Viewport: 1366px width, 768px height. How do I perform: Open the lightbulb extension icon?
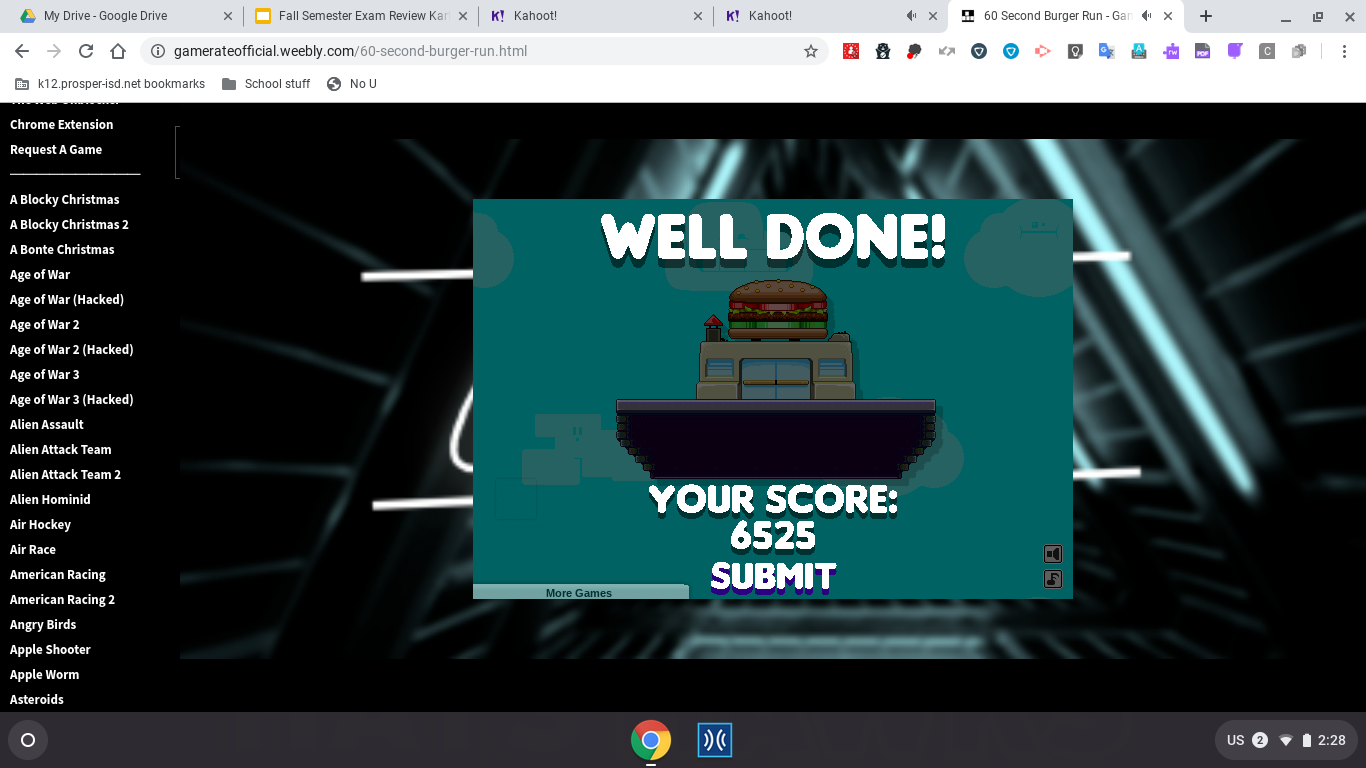tap(1075, 51)
